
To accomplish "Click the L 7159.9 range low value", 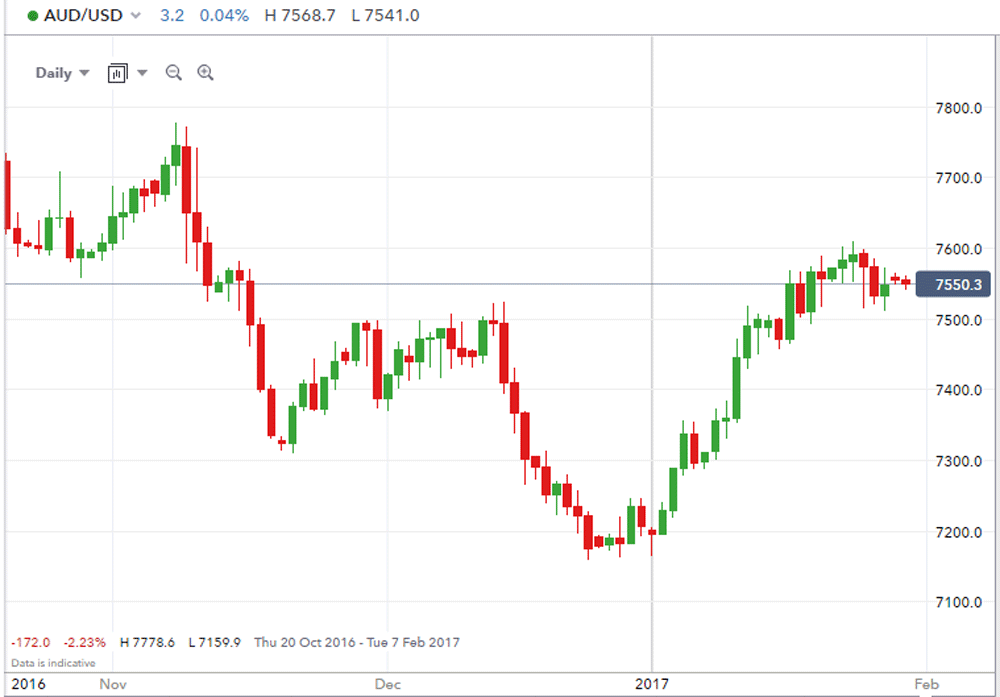I will pos(215,642).
